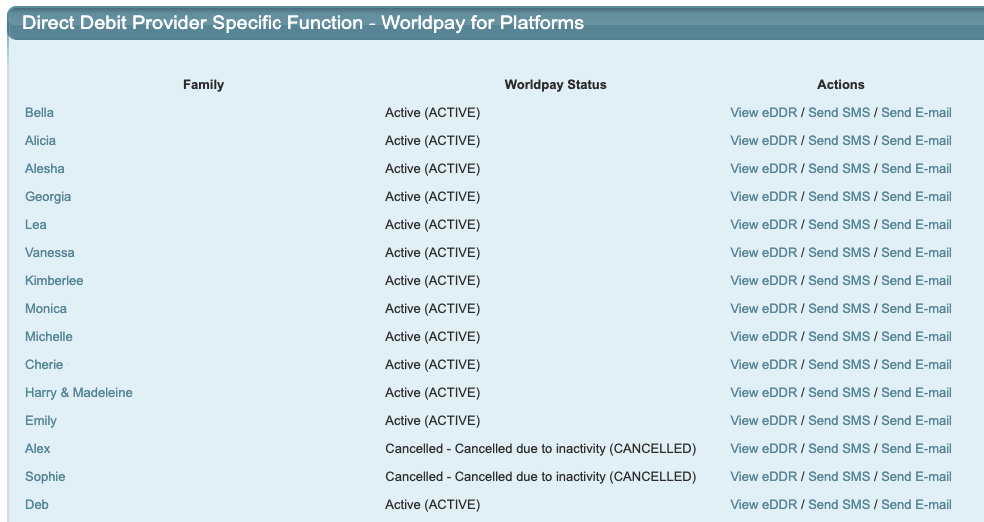
Task: View eDDR for Sophie
Action: point(764,477)
